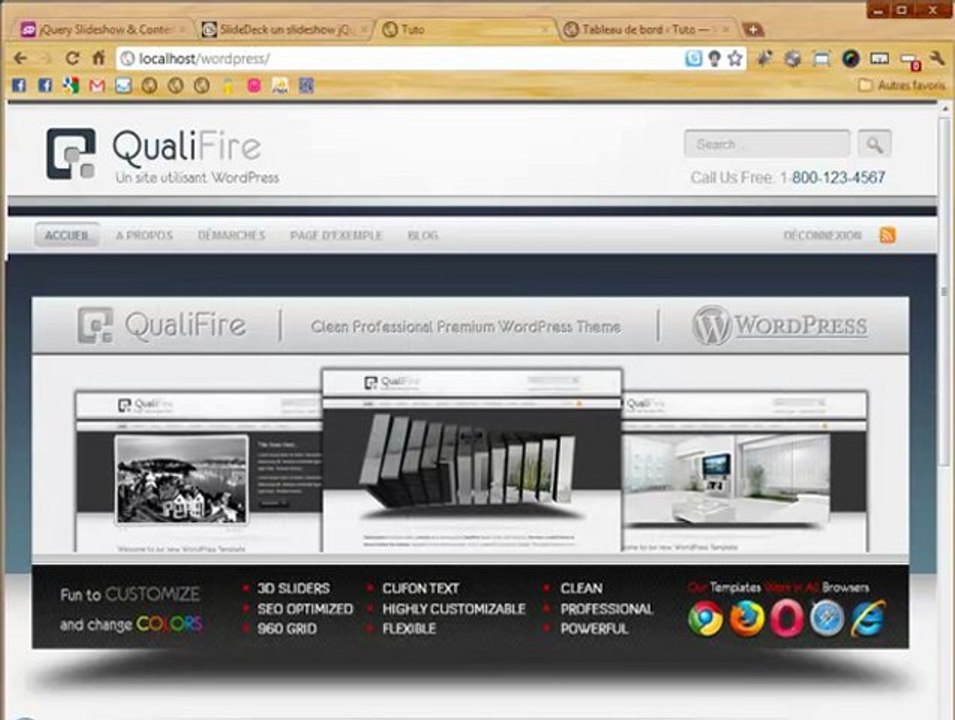Switch to Tableau de bord tab
955x720 pixels.
point(647,29)
